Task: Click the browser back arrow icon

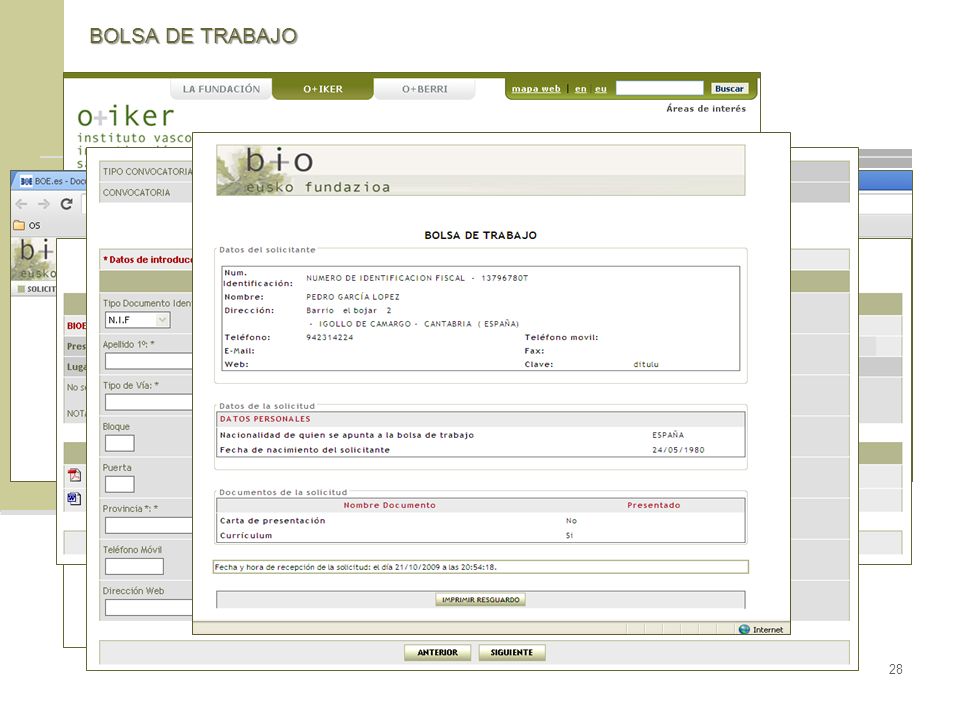Action: 21,204
